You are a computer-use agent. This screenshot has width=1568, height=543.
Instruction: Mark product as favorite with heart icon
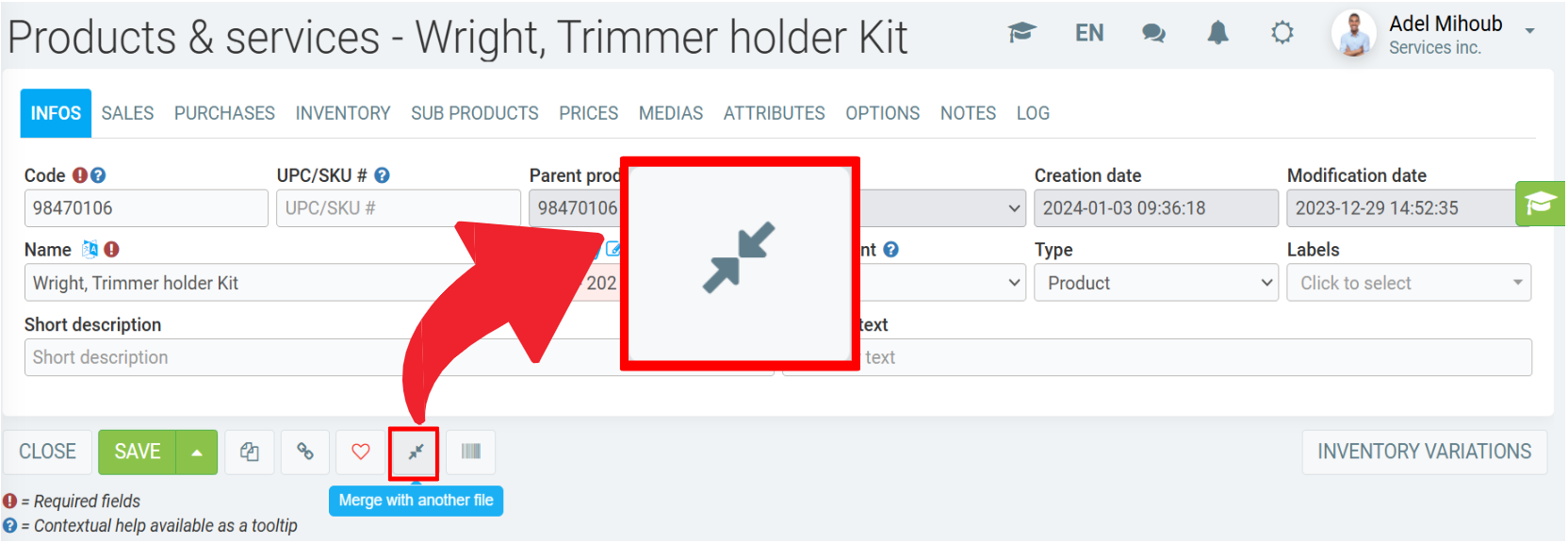[x=360, y=452]
